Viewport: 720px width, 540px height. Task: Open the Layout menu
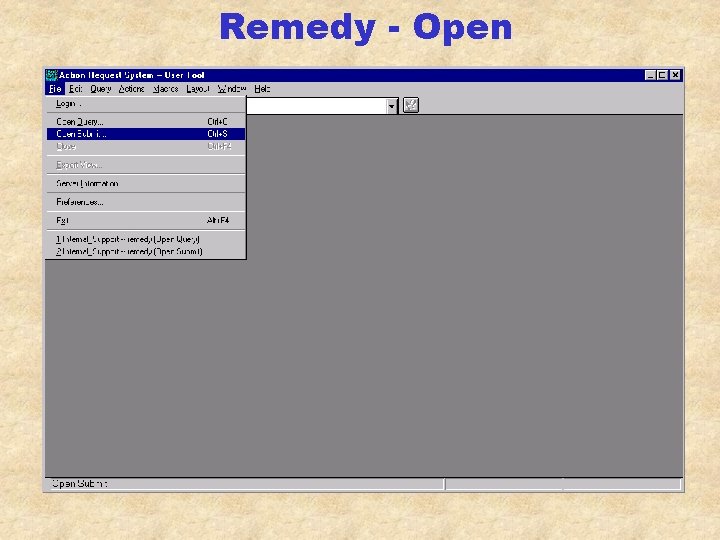[198, 89]
